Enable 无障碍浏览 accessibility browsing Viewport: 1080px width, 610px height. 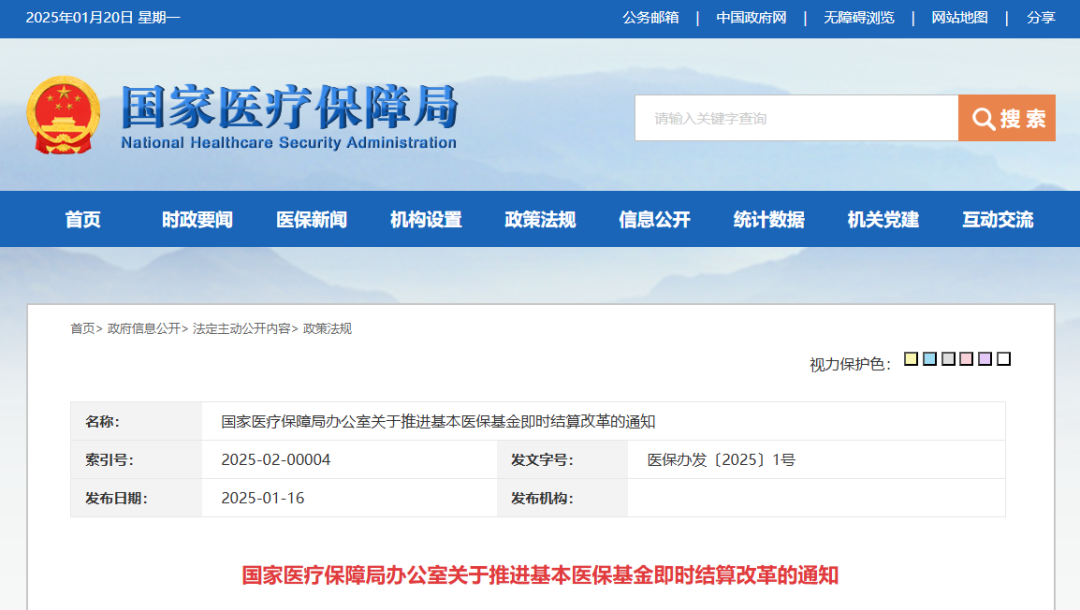tap(859, 18)
